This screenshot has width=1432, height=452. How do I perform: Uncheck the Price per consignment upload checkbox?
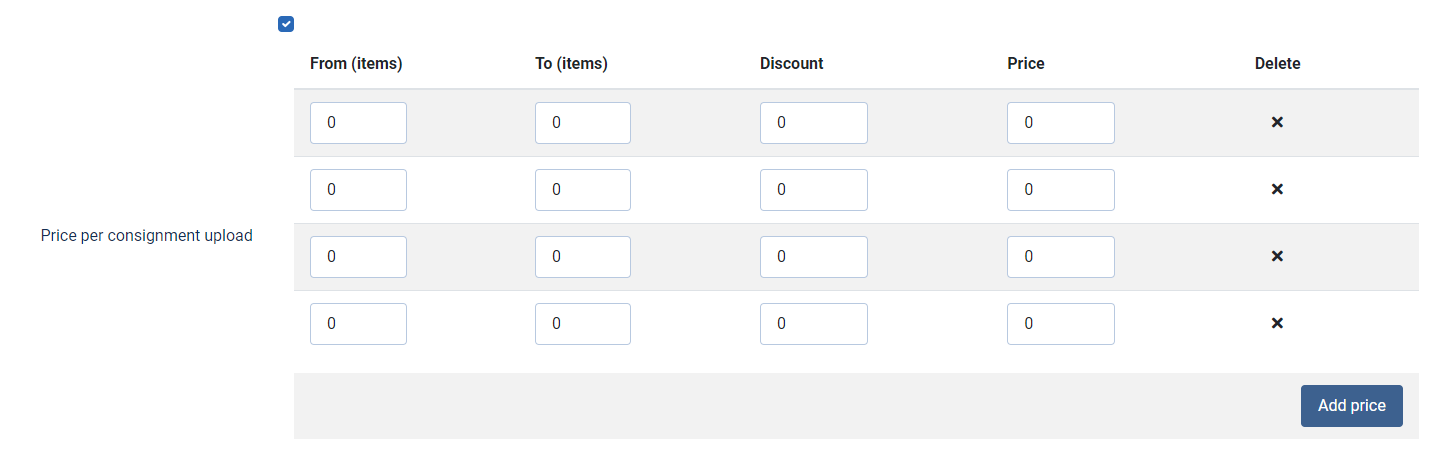click(286, 24)
